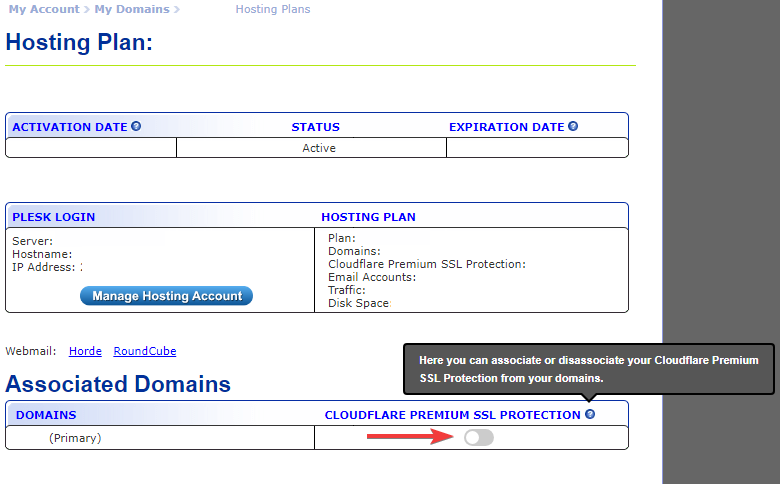
Task: Click the Plesk Login section header
Action: pyautogui.click(x=54, y=217)
